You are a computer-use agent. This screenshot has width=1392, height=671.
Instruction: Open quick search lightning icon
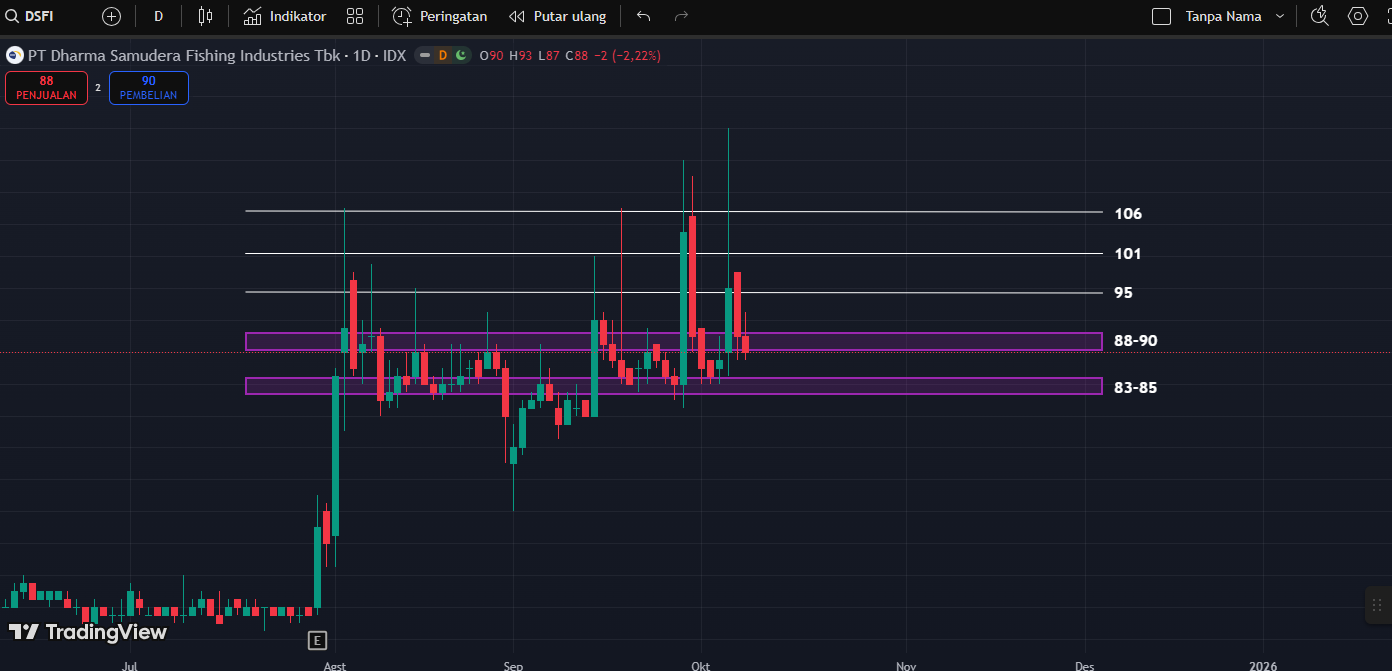coord(1320,16)
